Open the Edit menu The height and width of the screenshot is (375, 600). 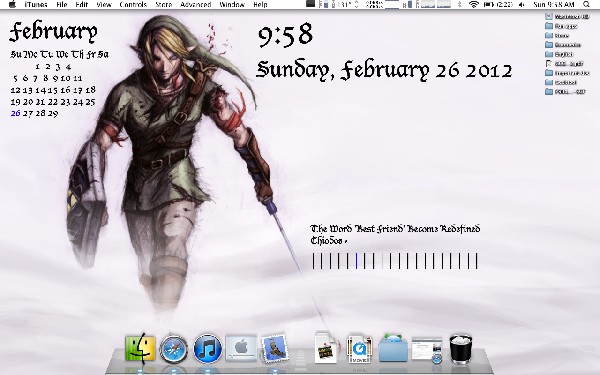(x=82, y=5)
